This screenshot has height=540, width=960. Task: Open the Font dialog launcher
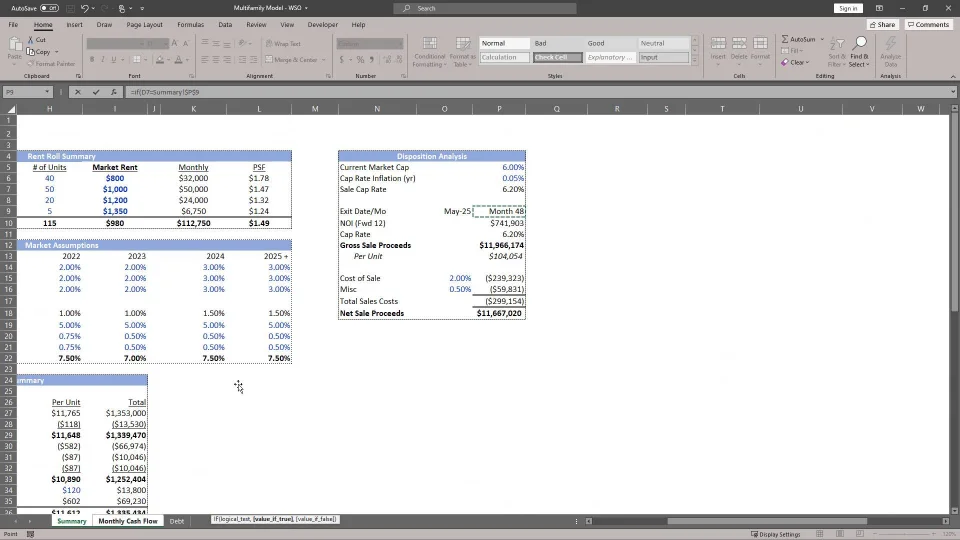192,76
